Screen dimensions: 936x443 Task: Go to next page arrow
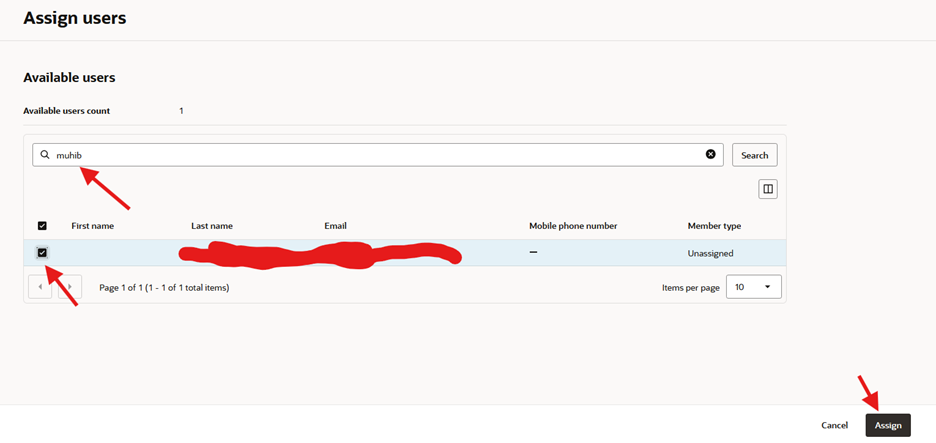pyautogui.click(x=69, y=287)
